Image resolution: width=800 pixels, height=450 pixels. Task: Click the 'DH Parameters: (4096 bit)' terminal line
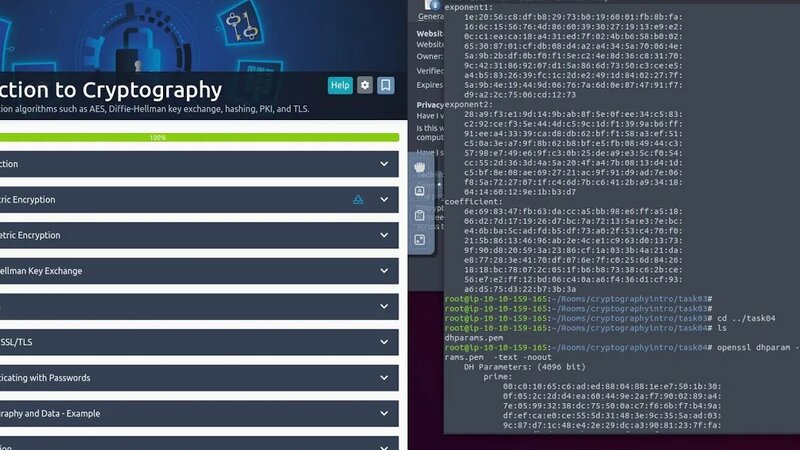pos(524,367)
